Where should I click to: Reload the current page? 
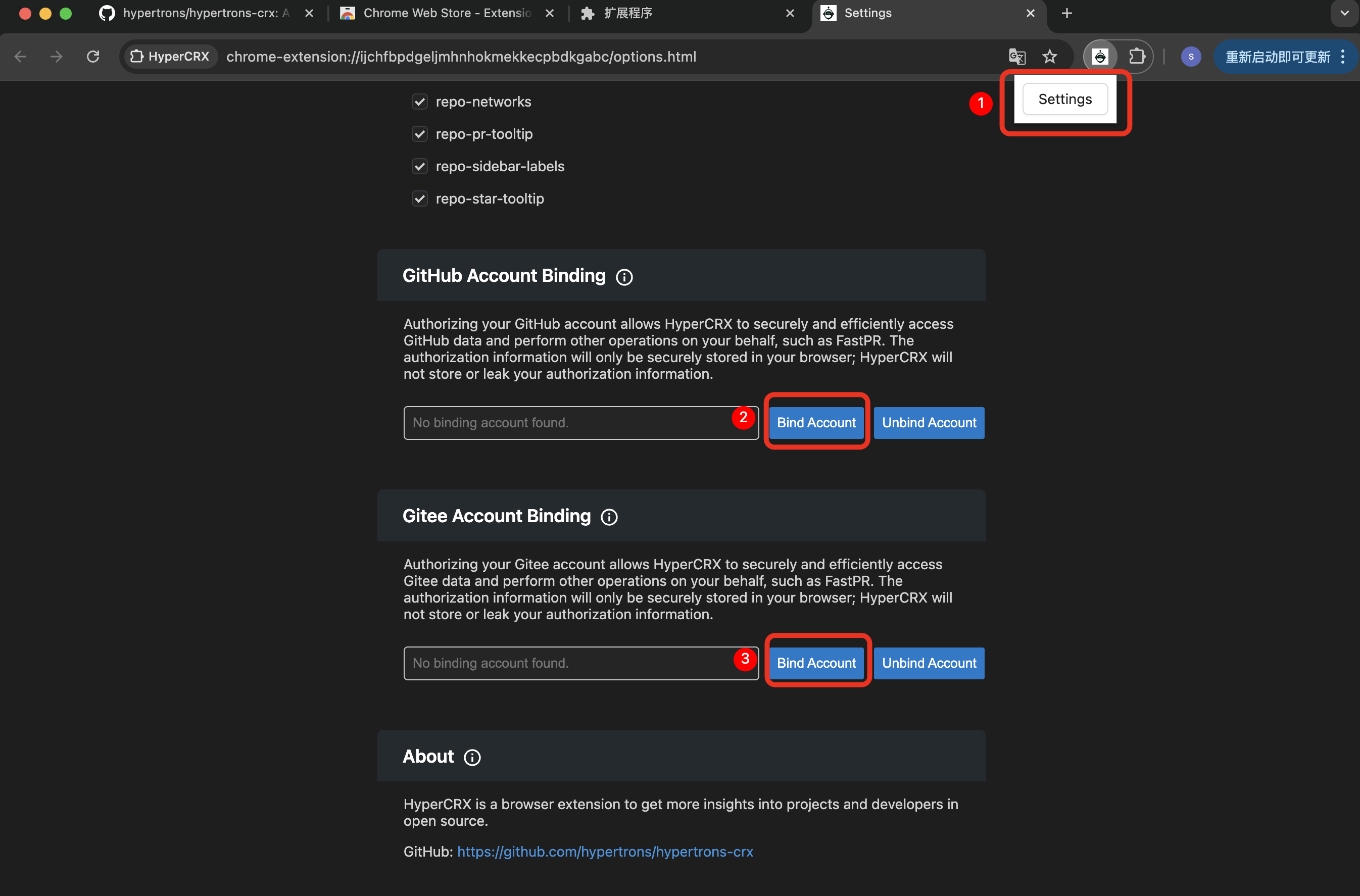[92, 57]
